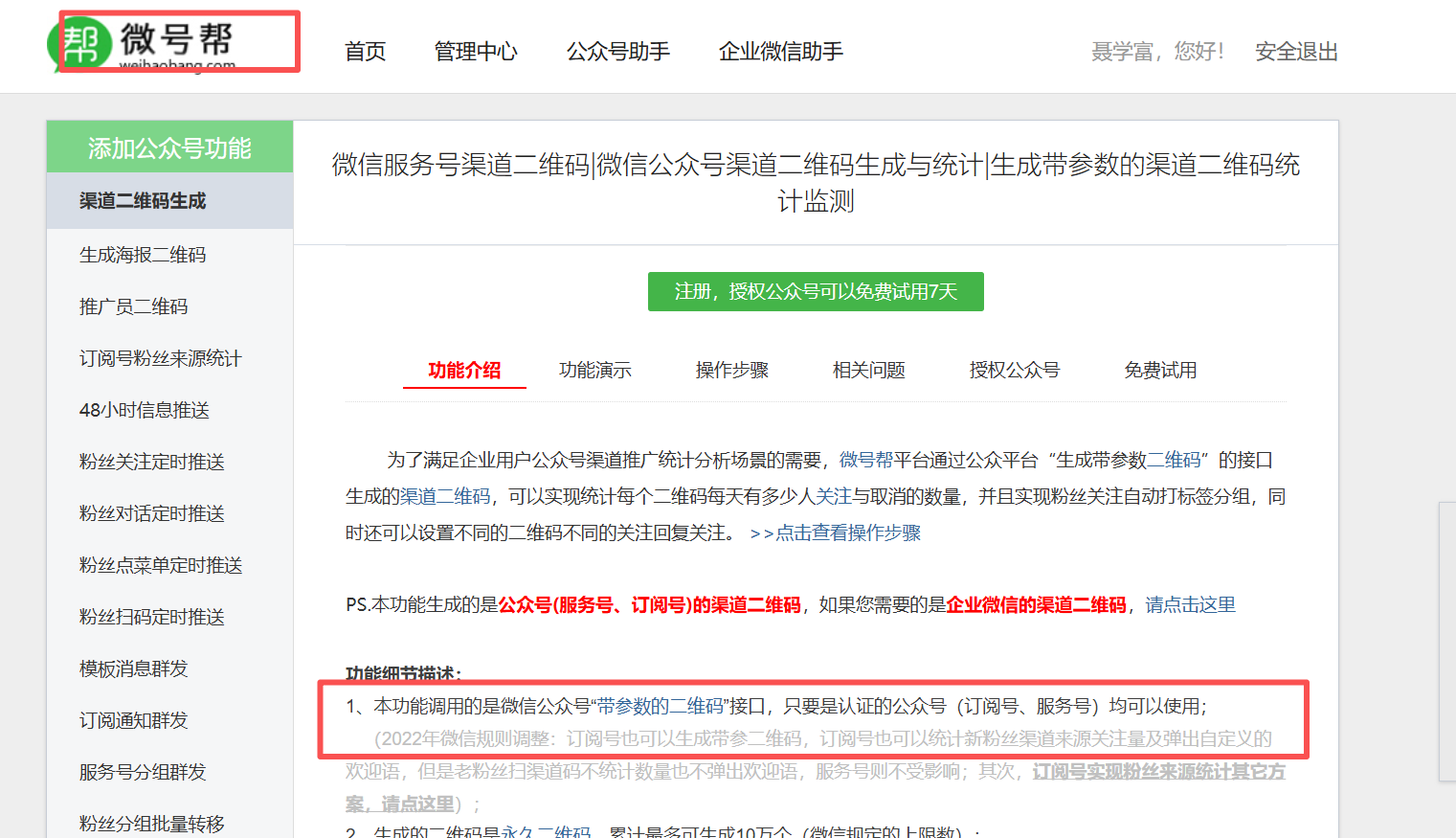The image size is (1456, 838).
Task: Open 公众号助手 navigation item
Action: (618, 52)
